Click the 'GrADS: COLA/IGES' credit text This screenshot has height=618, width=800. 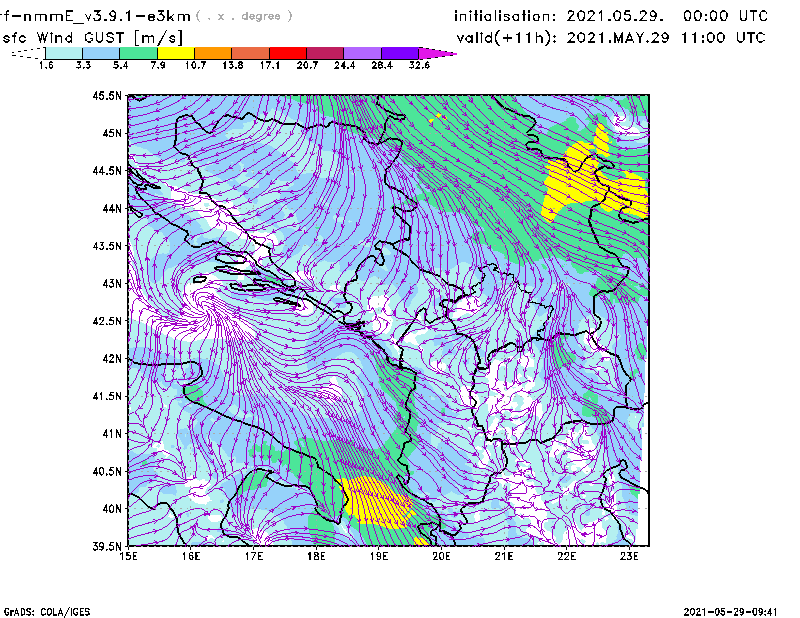tap(47, 612)
